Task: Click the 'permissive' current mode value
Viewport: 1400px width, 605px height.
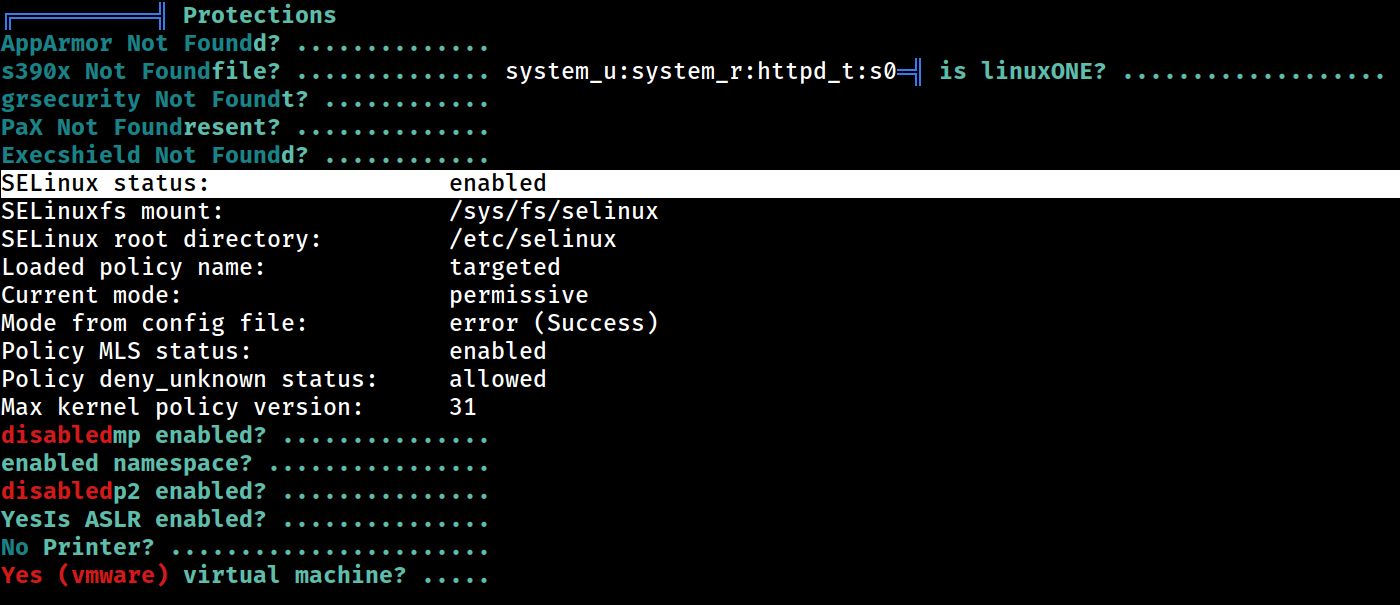Action: pos(519,295)
